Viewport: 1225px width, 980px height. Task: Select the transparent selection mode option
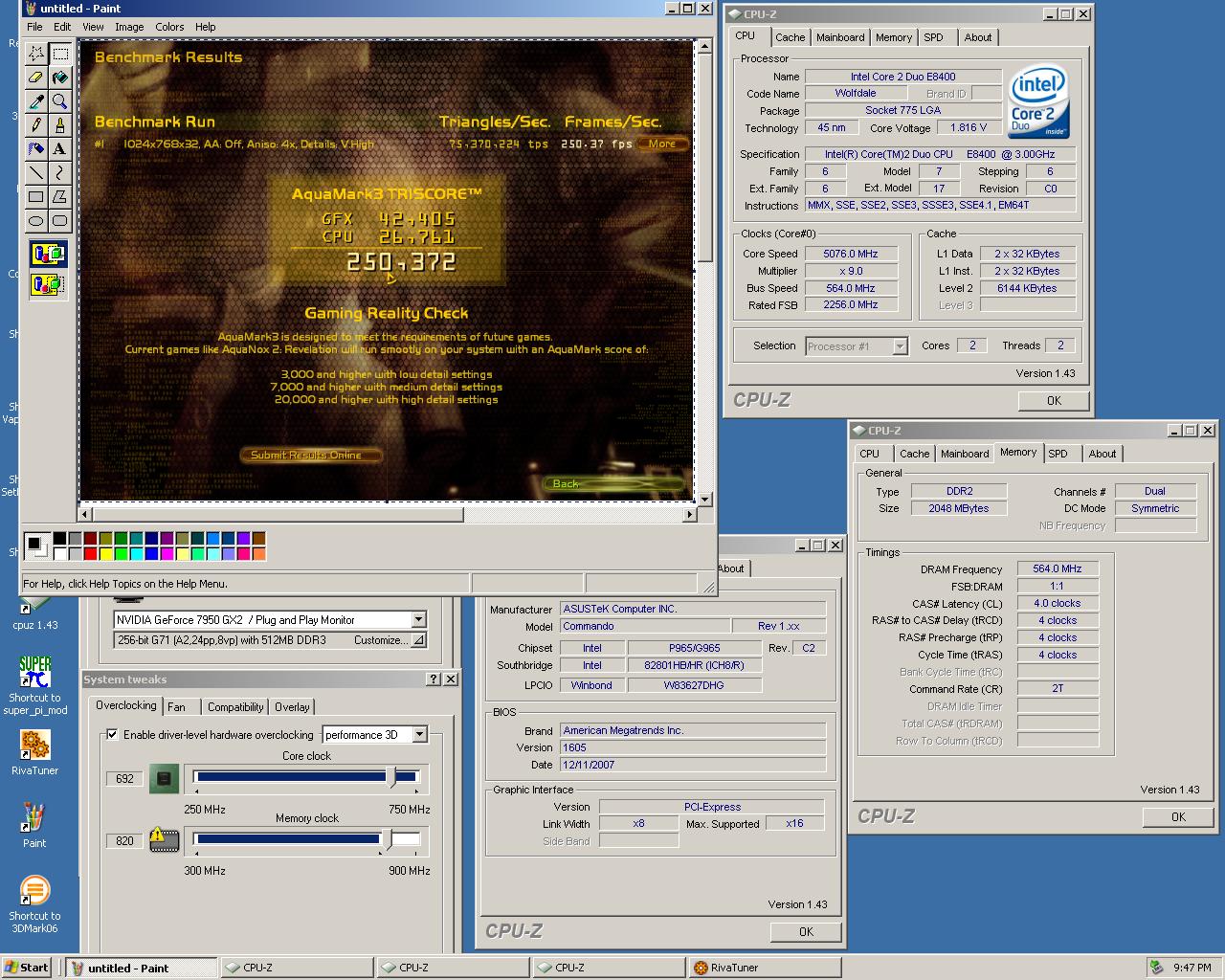pos(48,284)
